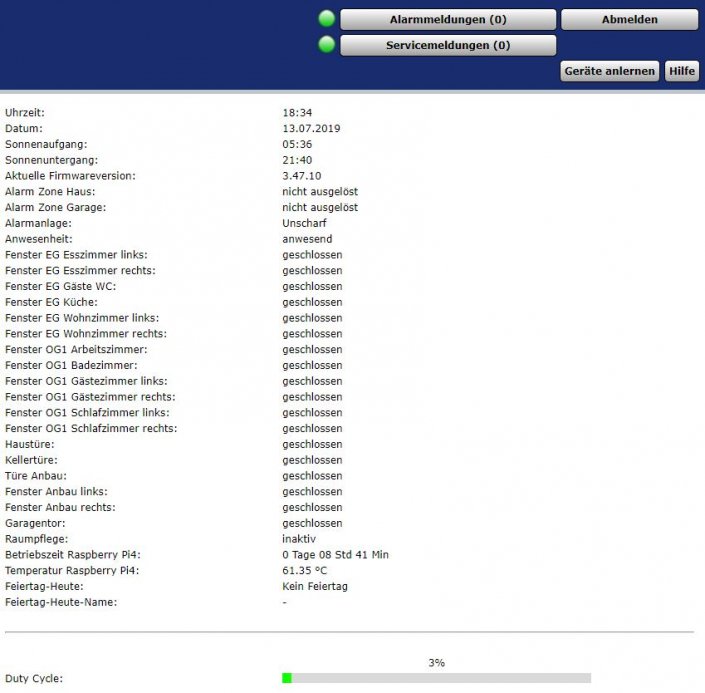Click the green indicator beside Alarmmeldungen
Viewport: 705px width, 693px height.
326,19
